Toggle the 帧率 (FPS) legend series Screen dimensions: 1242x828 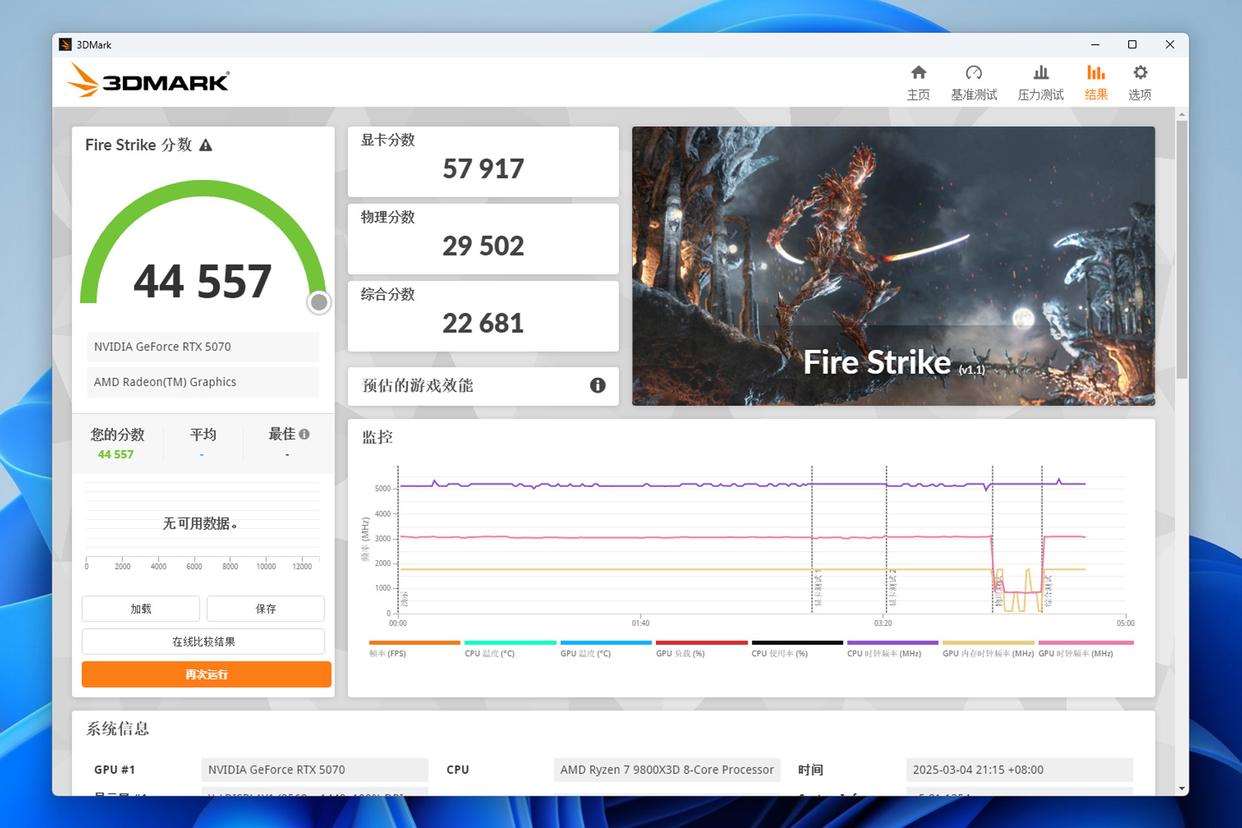pyautogui.click(x=414, y=649)
